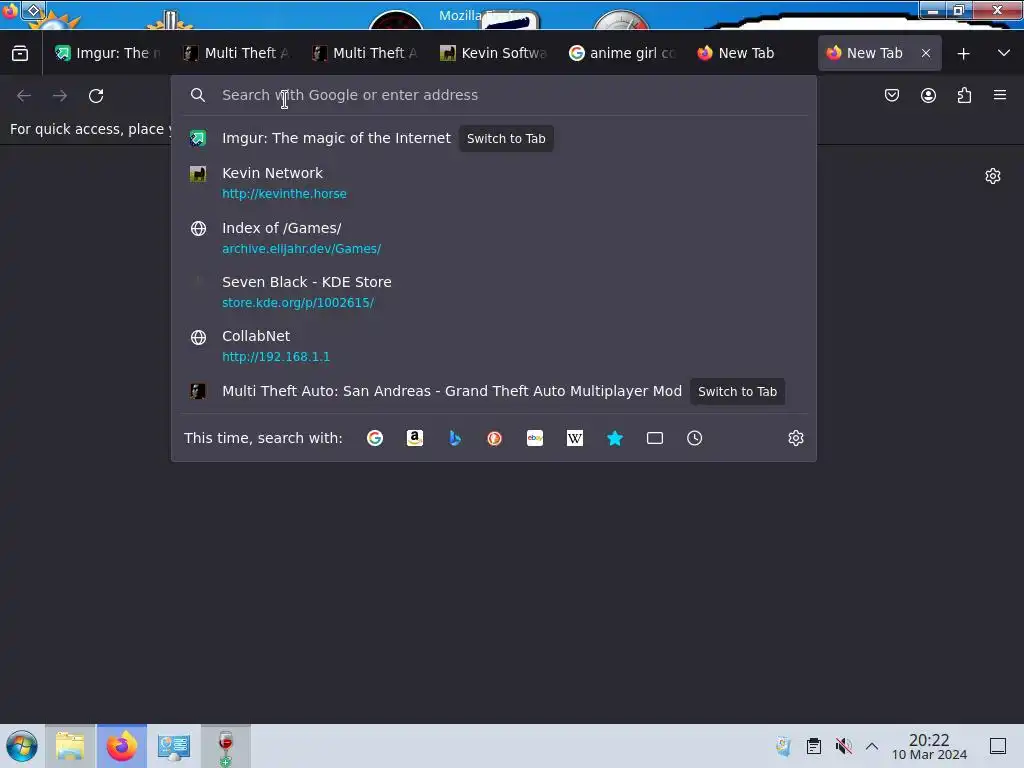Viewport: 1024px width, 768px height.
Task: Reload the current page
Action: click(x=96, y=95)
